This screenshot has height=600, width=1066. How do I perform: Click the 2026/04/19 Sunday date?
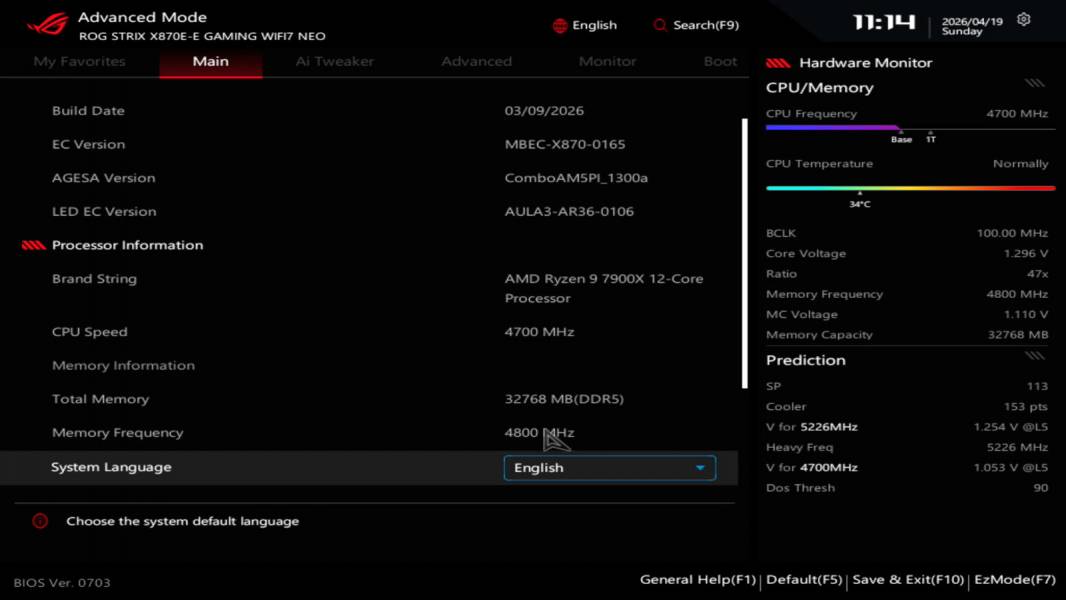point(972,26)
